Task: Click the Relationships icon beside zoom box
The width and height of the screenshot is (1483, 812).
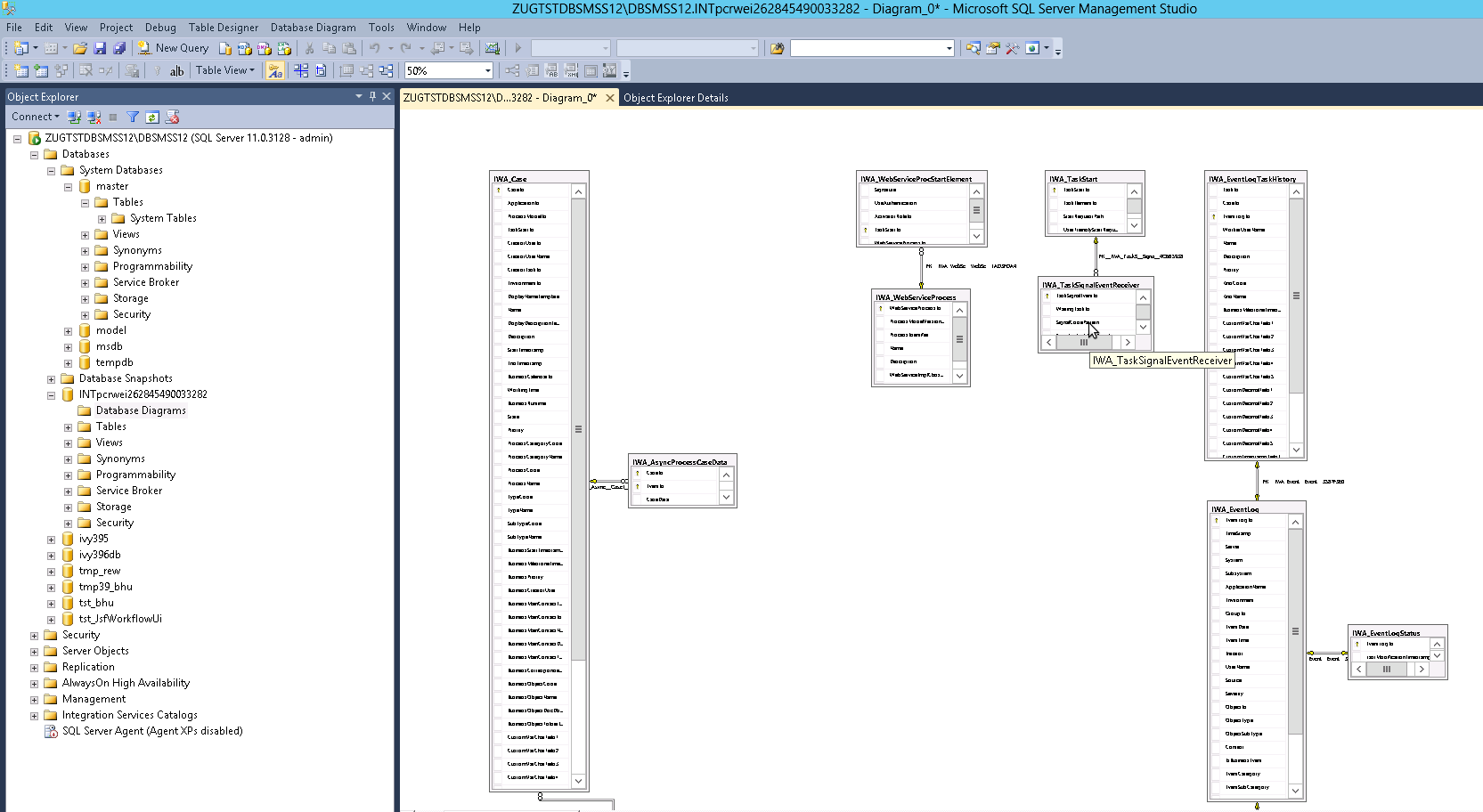Action: point(512,70)
